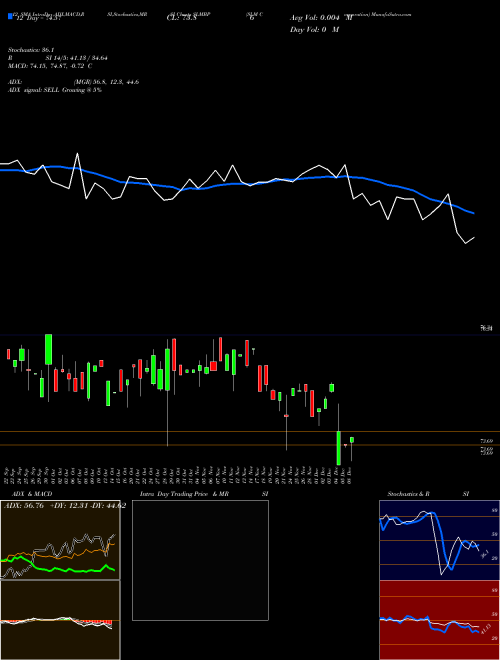Click the 73.69 price level label
This screenshot has width=500, height=660.
487,441
